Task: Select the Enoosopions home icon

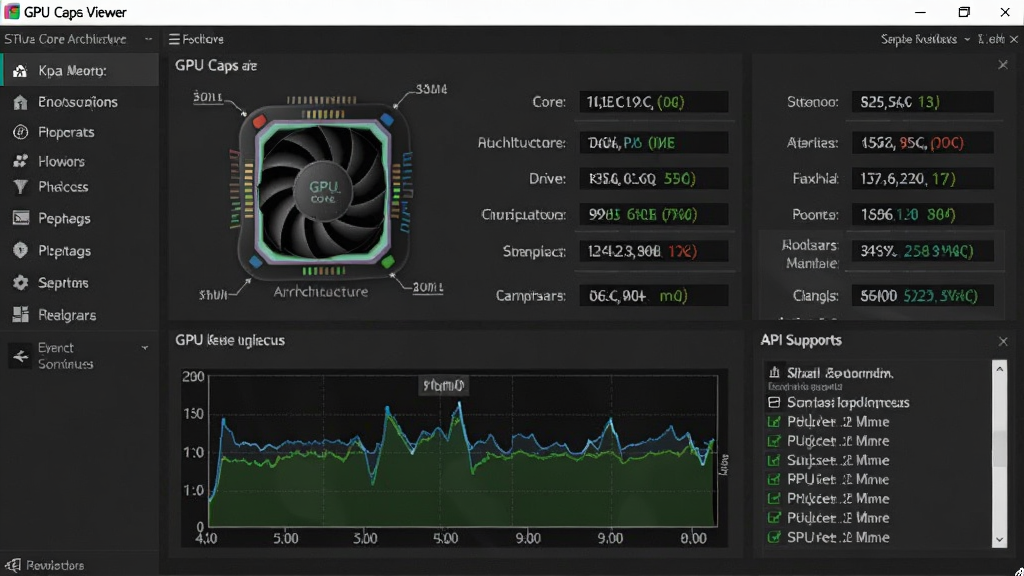Action: pos(20,102)
